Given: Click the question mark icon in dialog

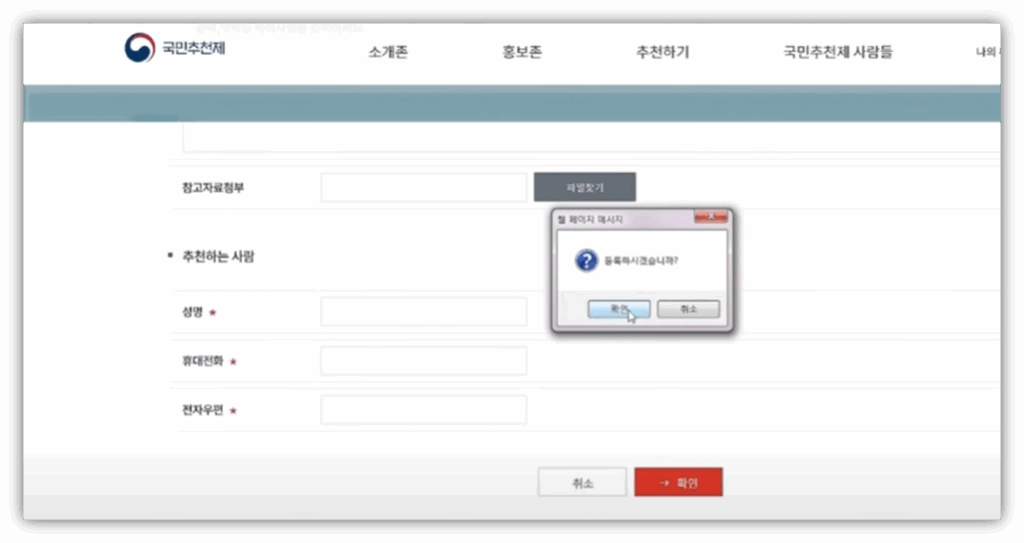Looking at the screenshot, I should click(x=586, y=261).
